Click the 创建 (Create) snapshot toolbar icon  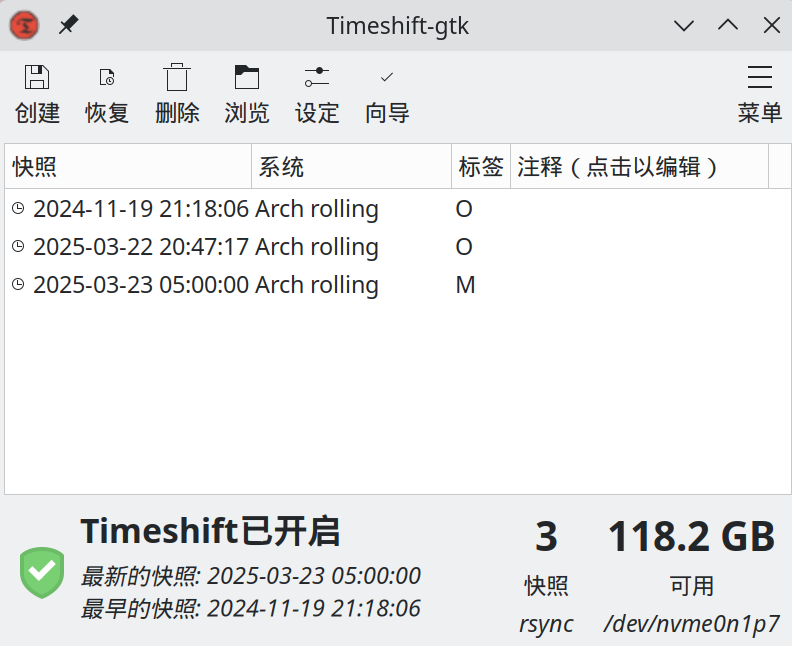coord(37,78)
